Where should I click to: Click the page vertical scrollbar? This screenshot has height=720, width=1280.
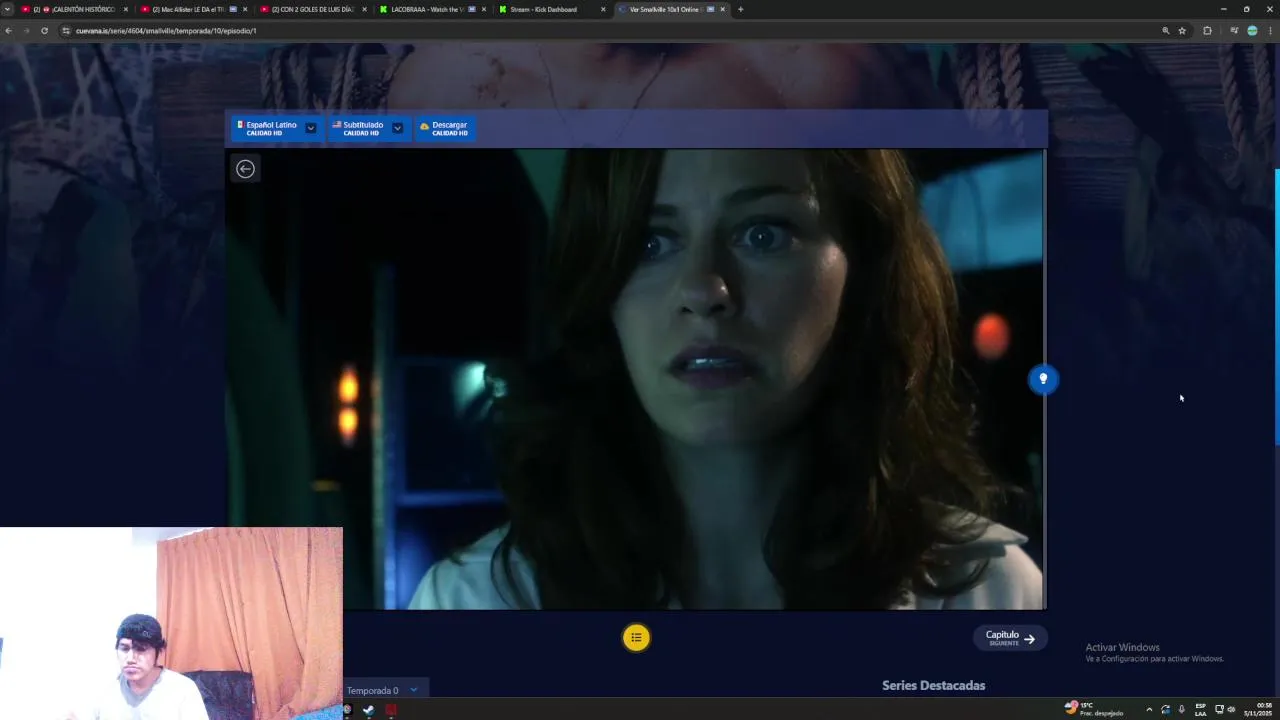tap(1277, 307)
